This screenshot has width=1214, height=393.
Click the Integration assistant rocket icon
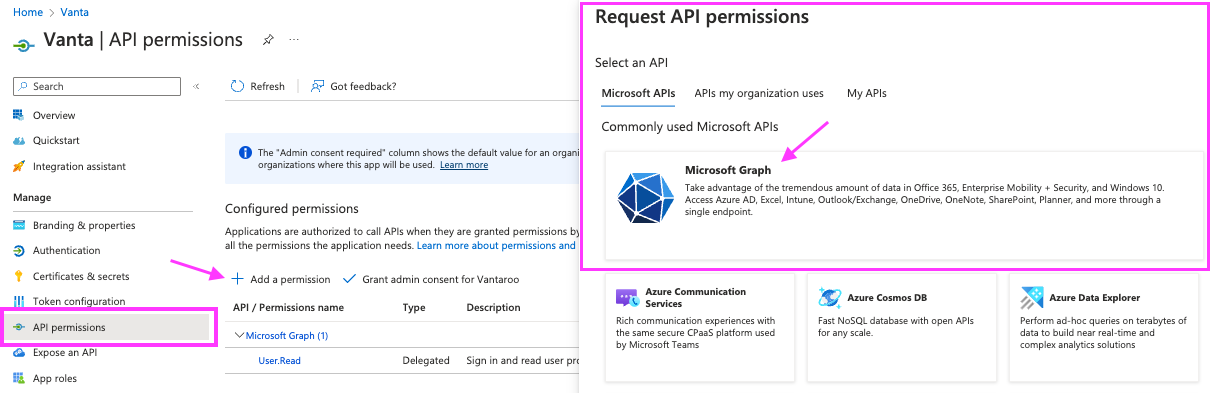click(x=20, y=166)
